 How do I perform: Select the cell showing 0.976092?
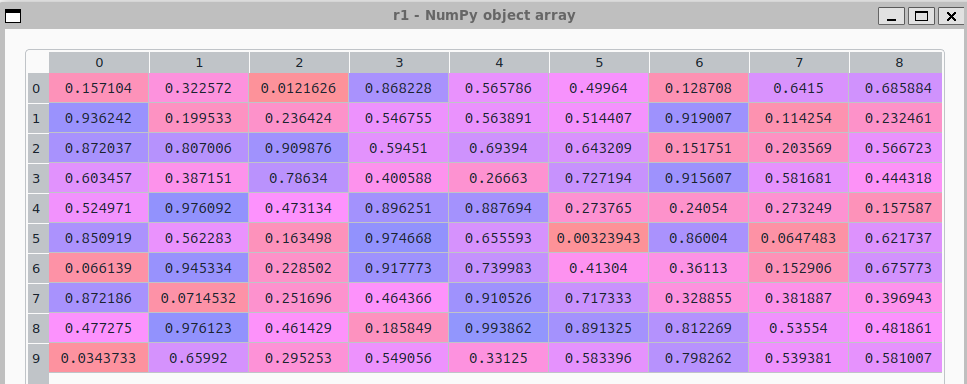click(199, 208)
